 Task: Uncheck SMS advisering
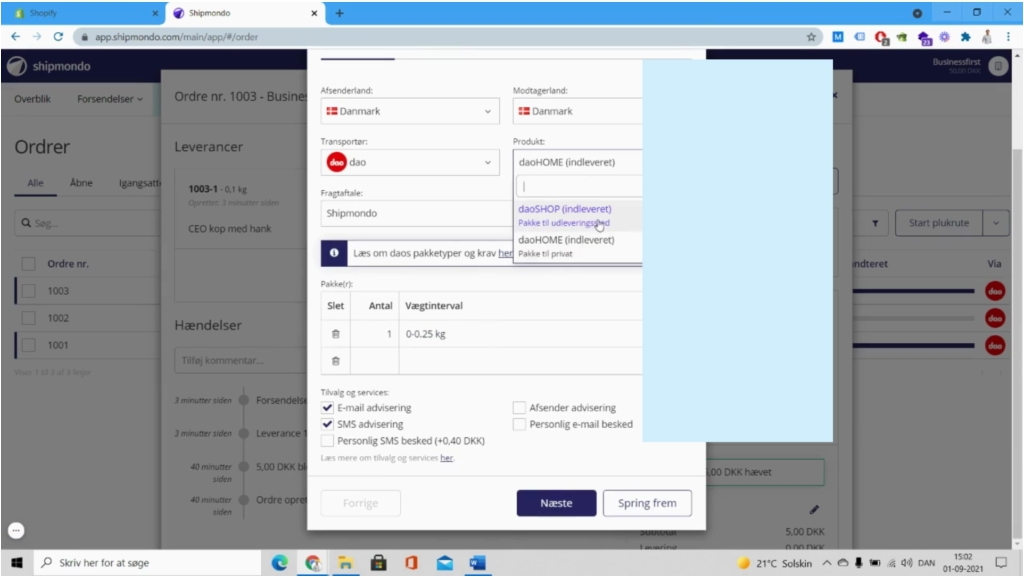327,424
